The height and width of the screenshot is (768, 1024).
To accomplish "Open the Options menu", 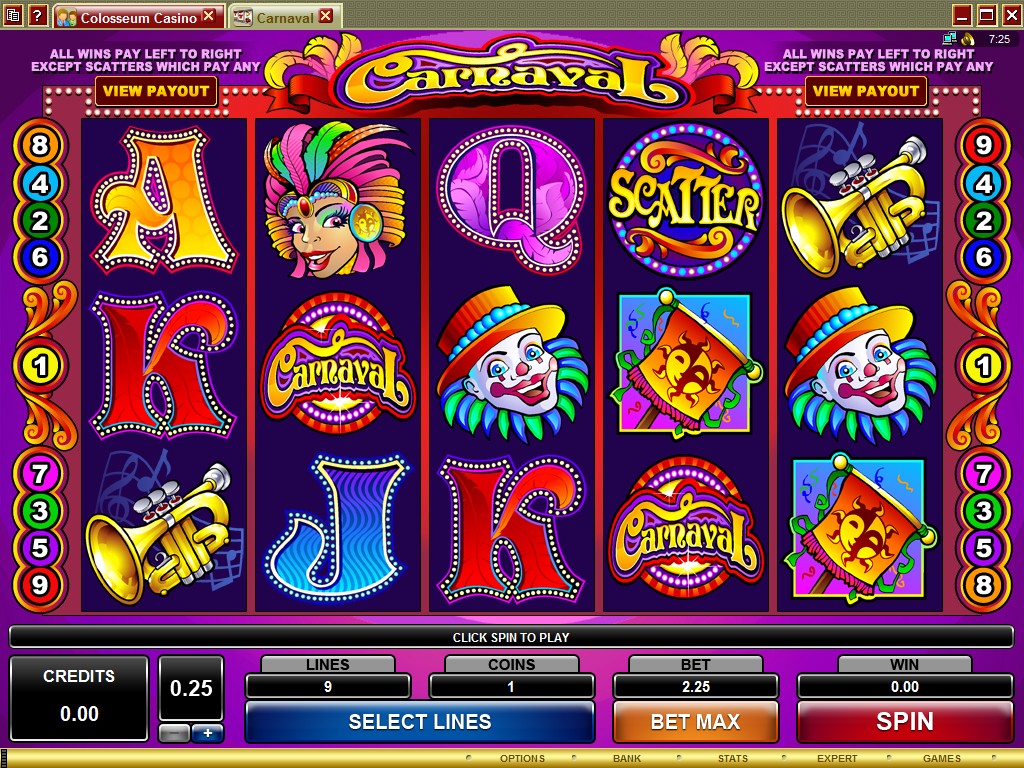I will point(522,758).
